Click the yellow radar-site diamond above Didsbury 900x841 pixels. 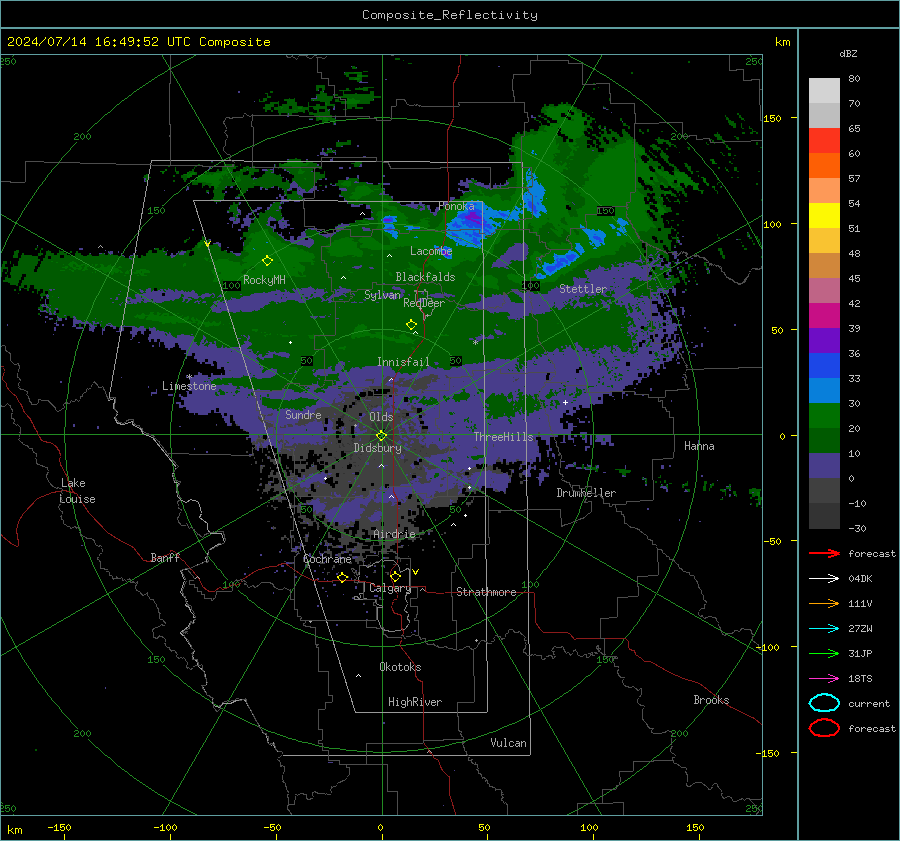click(381, 436)
